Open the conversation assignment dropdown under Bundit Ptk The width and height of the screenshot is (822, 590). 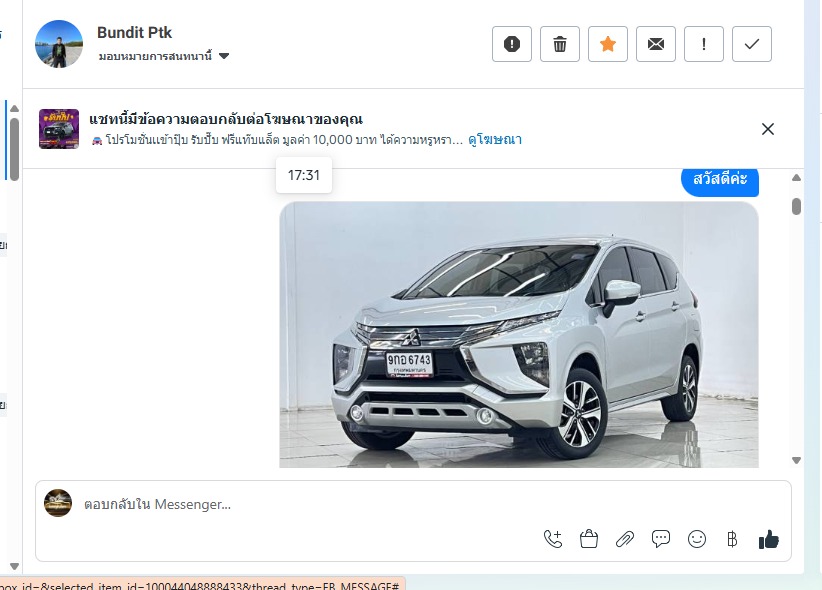164,56
